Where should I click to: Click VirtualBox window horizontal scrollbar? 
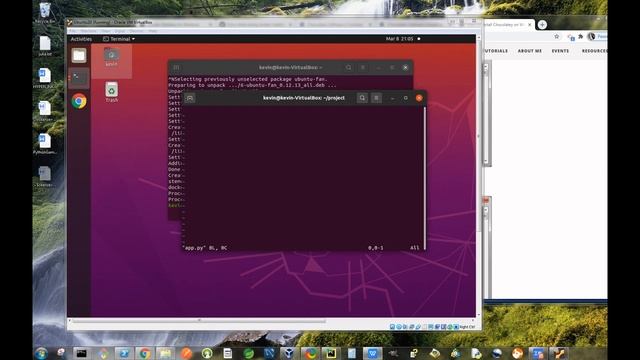199,321
